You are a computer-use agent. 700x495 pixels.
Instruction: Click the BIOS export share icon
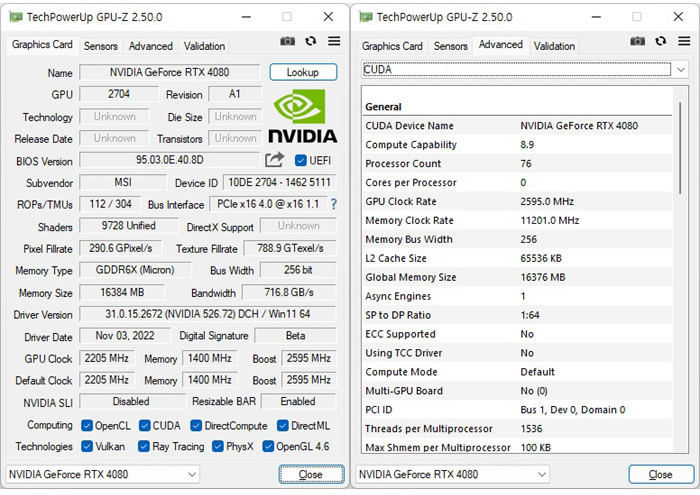pyautogui.click(x=275, y=159)
